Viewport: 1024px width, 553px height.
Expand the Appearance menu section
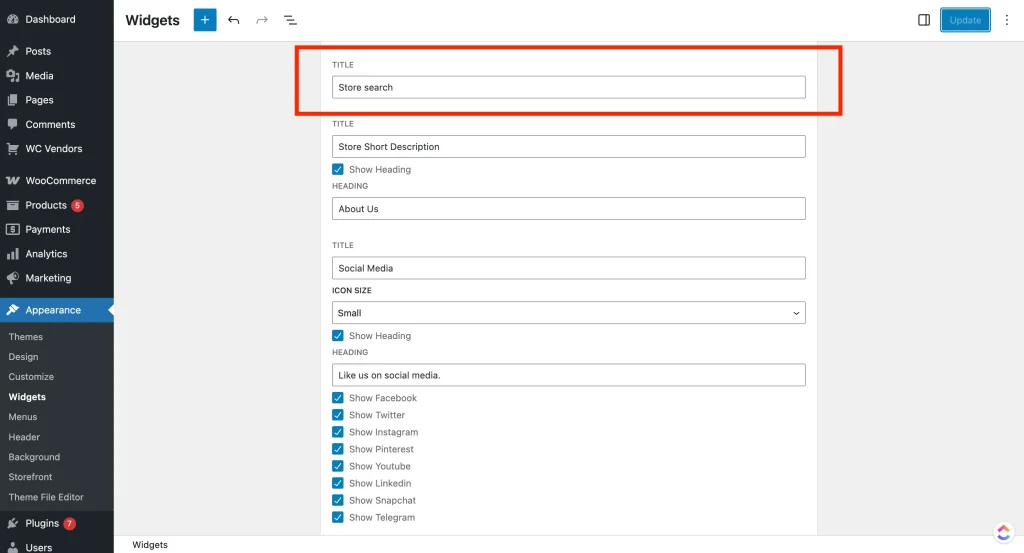tap(53, 310)
